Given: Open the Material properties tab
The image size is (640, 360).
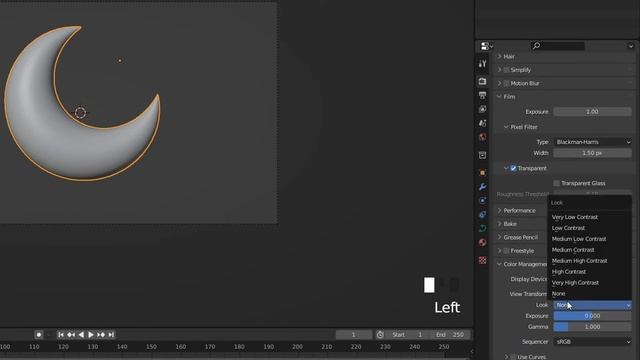Looking at the screenshot, I should coord(482,242).
